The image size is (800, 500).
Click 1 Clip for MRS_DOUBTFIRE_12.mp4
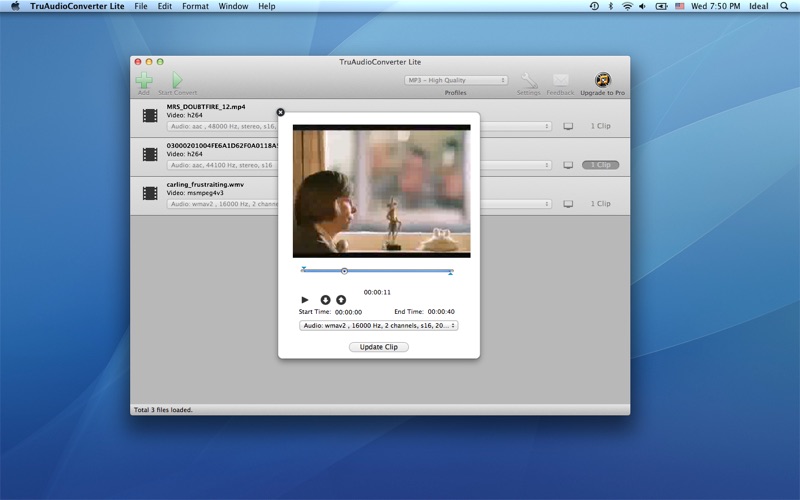(601, 126)
